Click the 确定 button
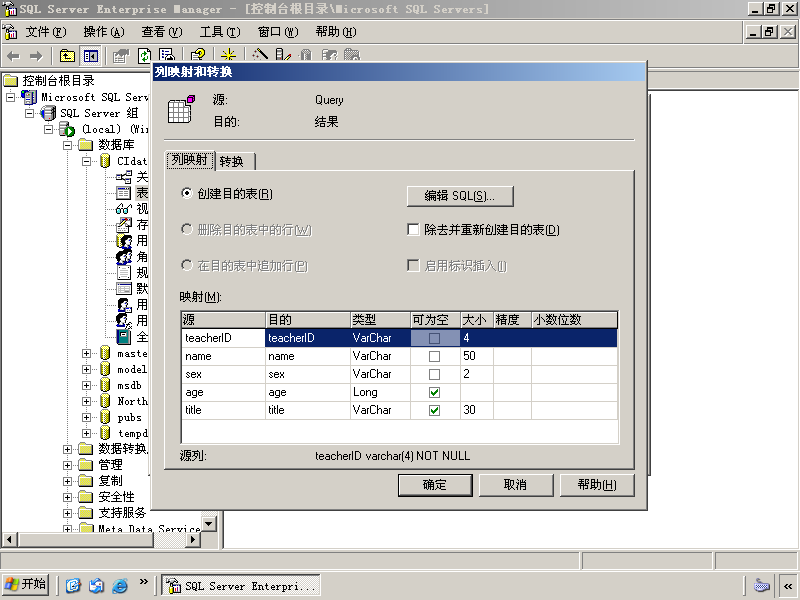 435,485
